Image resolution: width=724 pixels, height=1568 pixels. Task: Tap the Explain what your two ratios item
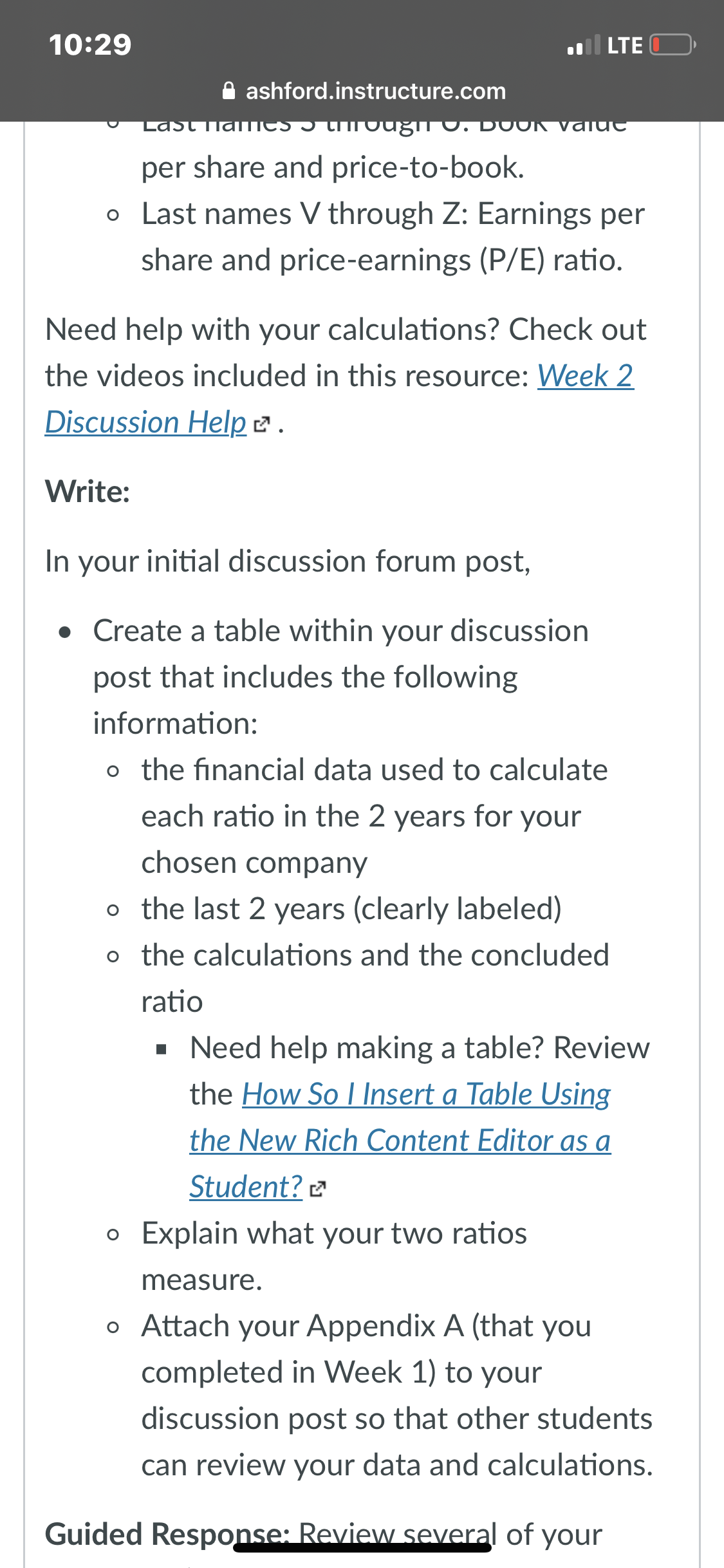point(335,1256)
